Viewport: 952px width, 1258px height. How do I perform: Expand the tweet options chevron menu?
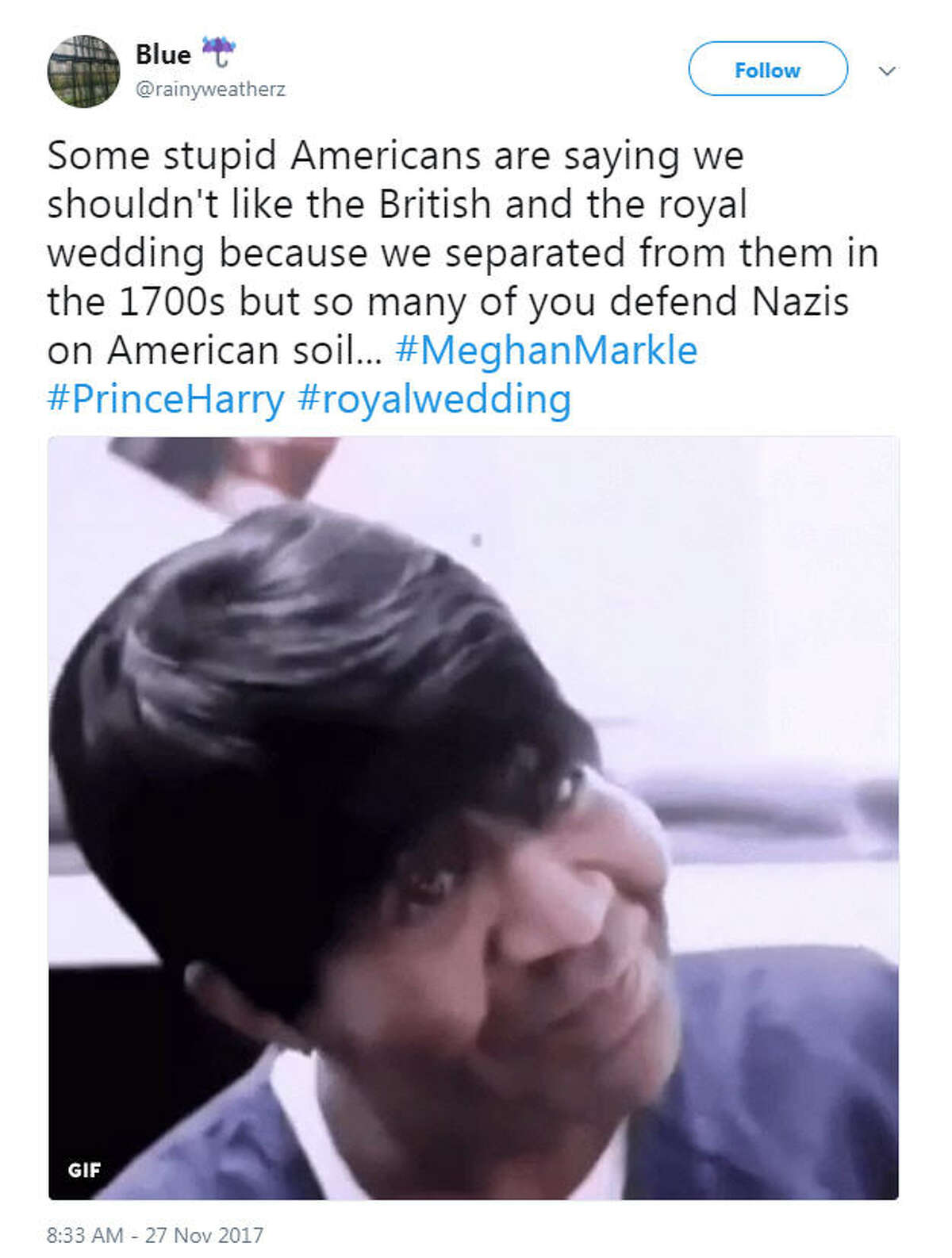(x=887, y=71)
